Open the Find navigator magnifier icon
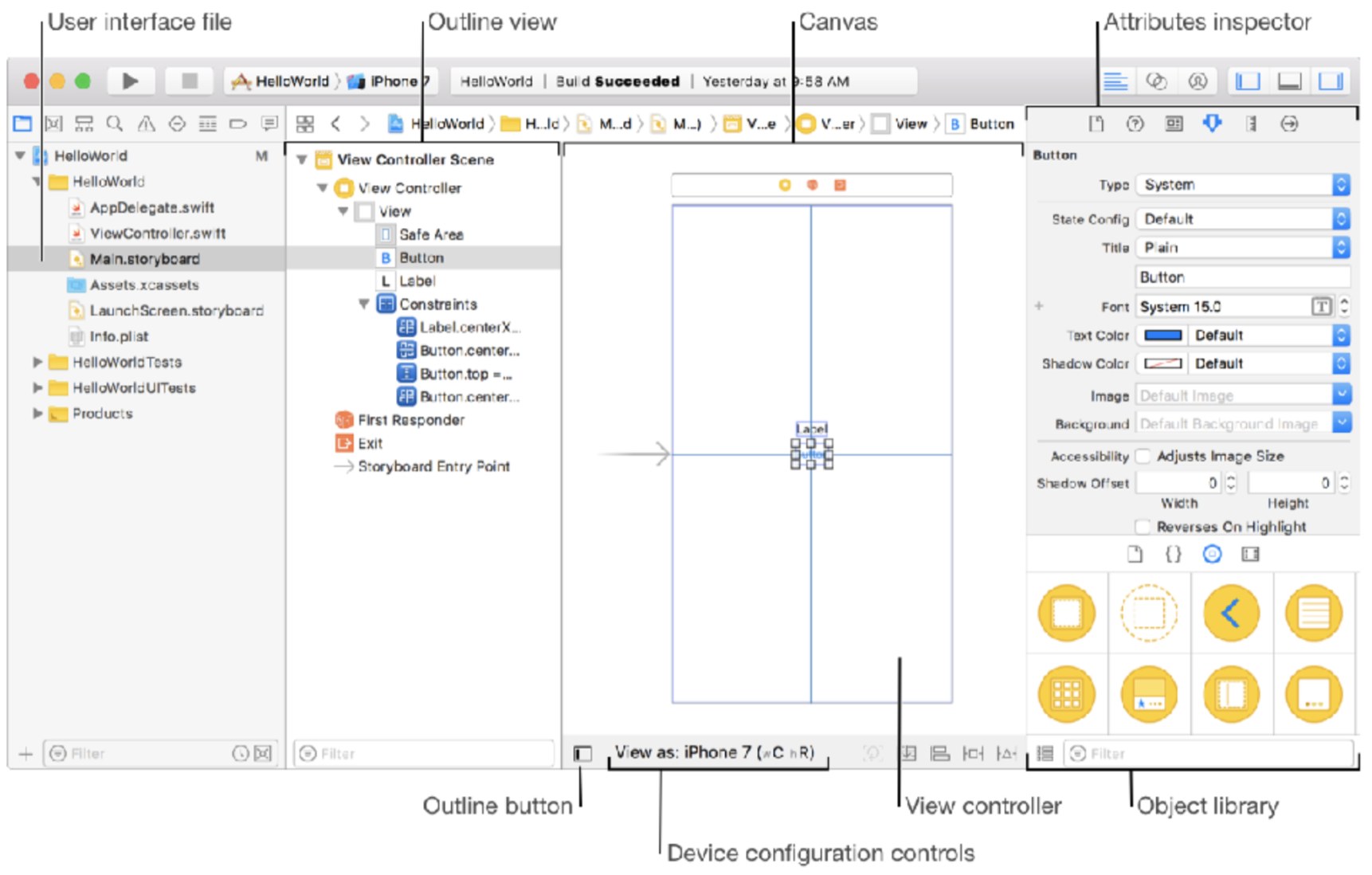Image resolution: width=1372 pixels, height=875 pixels. pos(115,124)
